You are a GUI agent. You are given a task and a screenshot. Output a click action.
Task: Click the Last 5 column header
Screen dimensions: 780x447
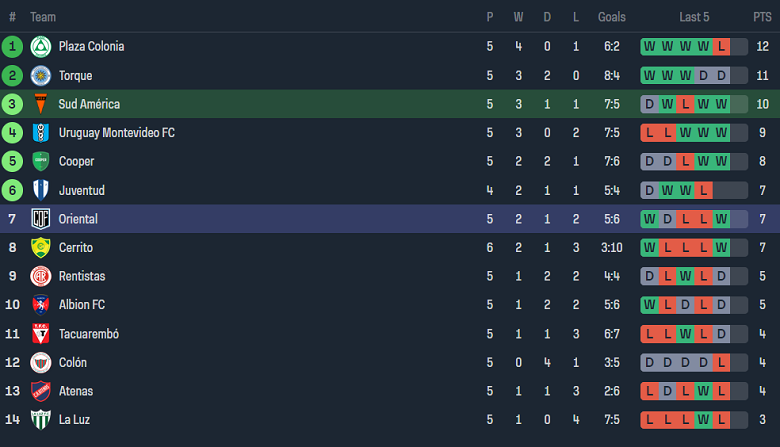[x=694, y=17]
